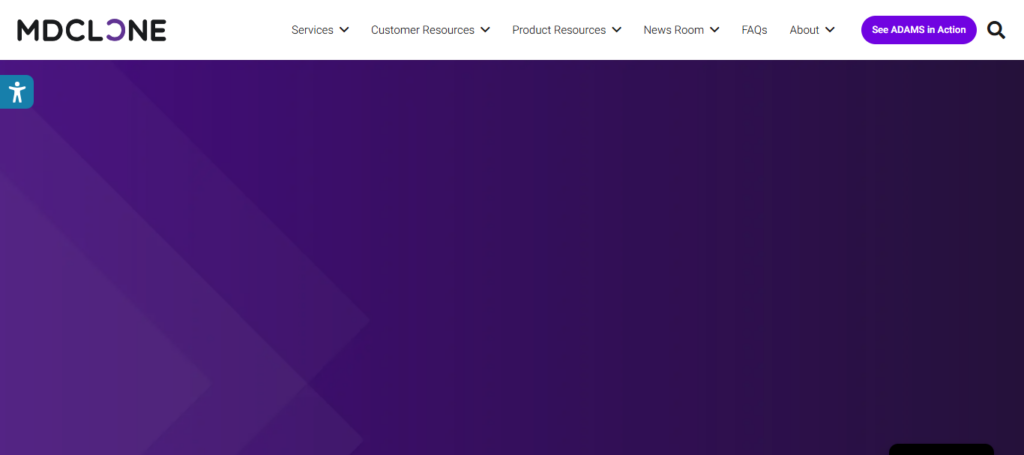Go to the FAQs page
The height and width of the screenshot is (455, 1024).
(754, 30)
